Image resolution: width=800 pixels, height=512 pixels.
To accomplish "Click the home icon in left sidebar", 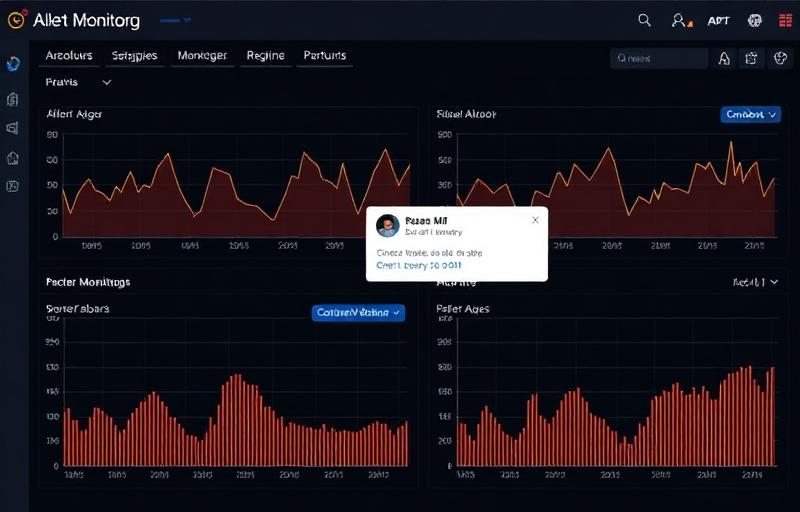I will (13, 157).
